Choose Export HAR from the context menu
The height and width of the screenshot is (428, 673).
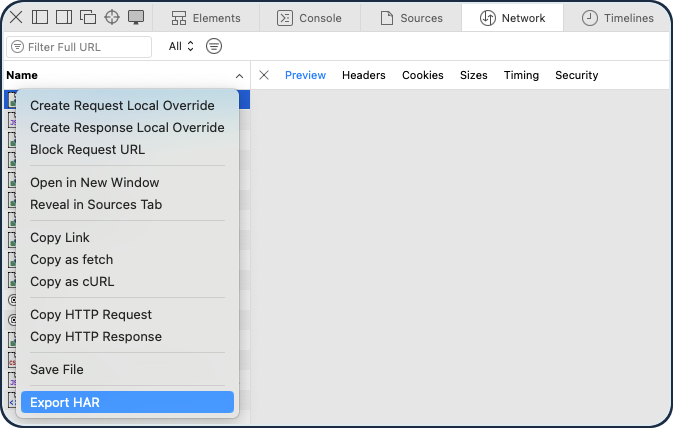pyautogui.click(x=127, y=402)
